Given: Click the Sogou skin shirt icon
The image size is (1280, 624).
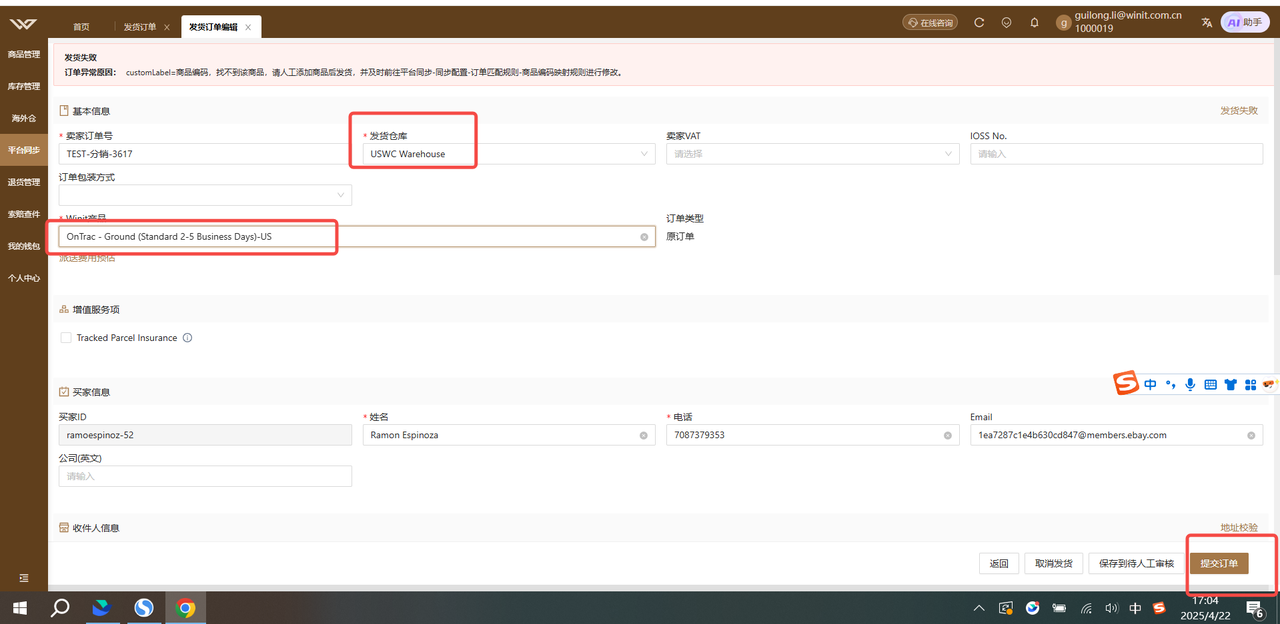Looking at the screenshot, I should coord(1230,383).
